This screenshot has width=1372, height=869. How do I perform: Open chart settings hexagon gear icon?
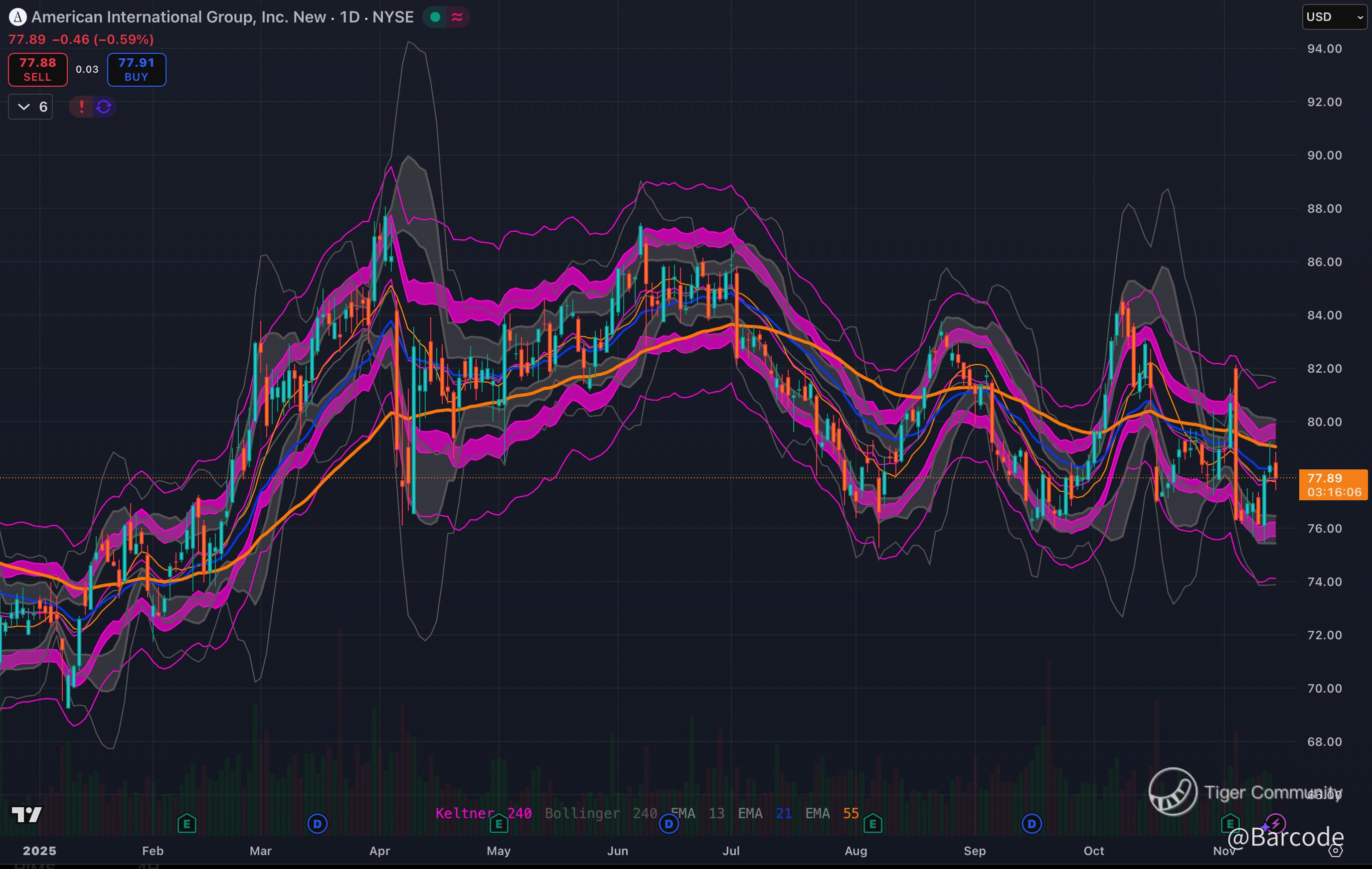click(1336, 851)
